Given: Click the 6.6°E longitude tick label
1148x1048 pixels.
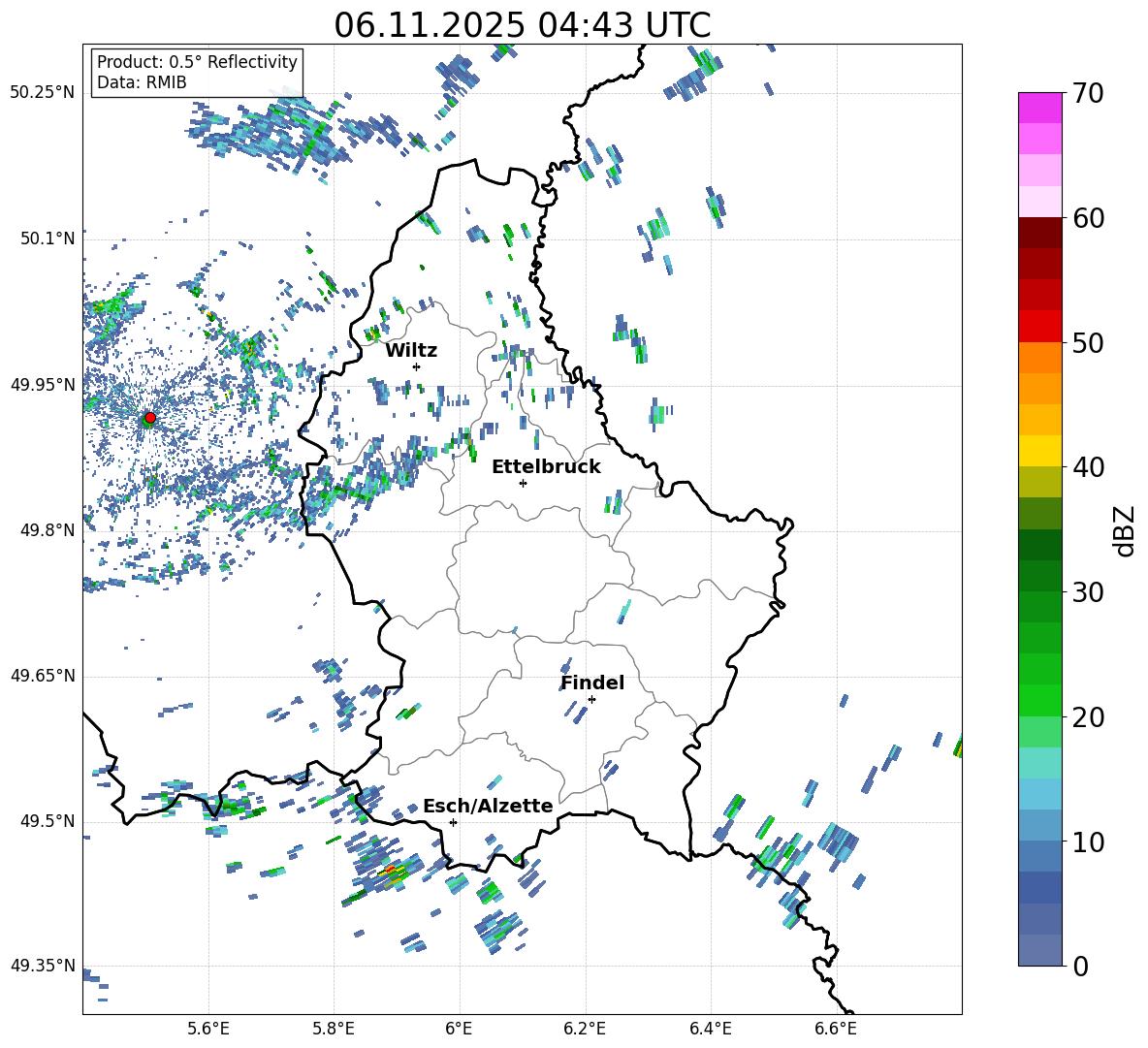Looking at the screenshot, I should pyautogui.click(x=836, y=1029).
